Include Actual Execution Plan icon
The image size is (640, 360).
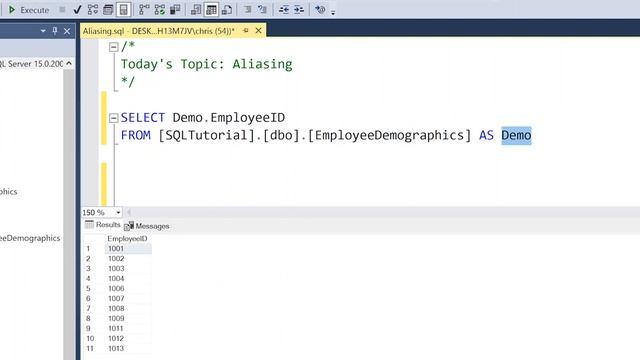(x=144, y=10)
